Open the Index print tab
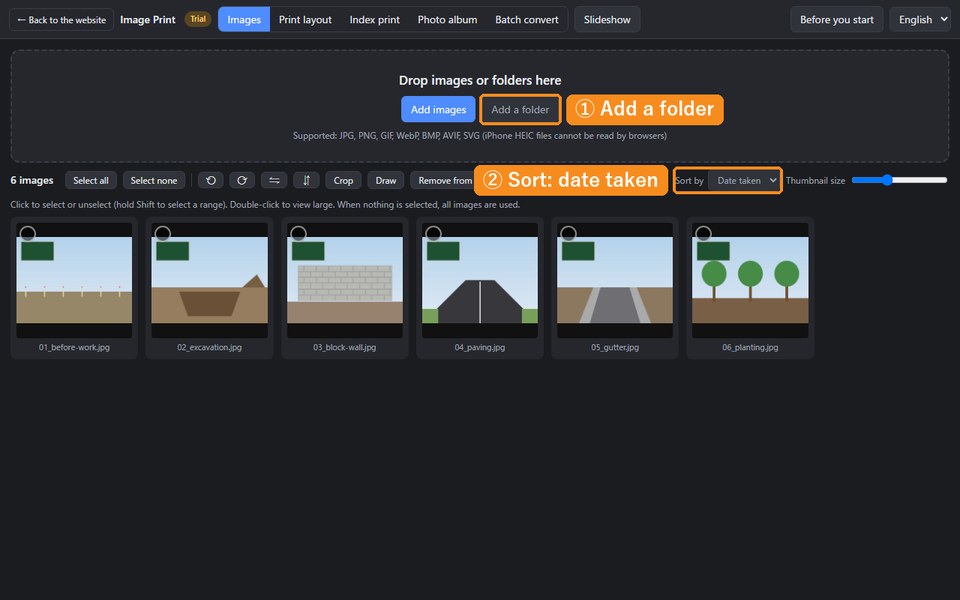Viewport: 960px width, 600px height. (374, 20)
